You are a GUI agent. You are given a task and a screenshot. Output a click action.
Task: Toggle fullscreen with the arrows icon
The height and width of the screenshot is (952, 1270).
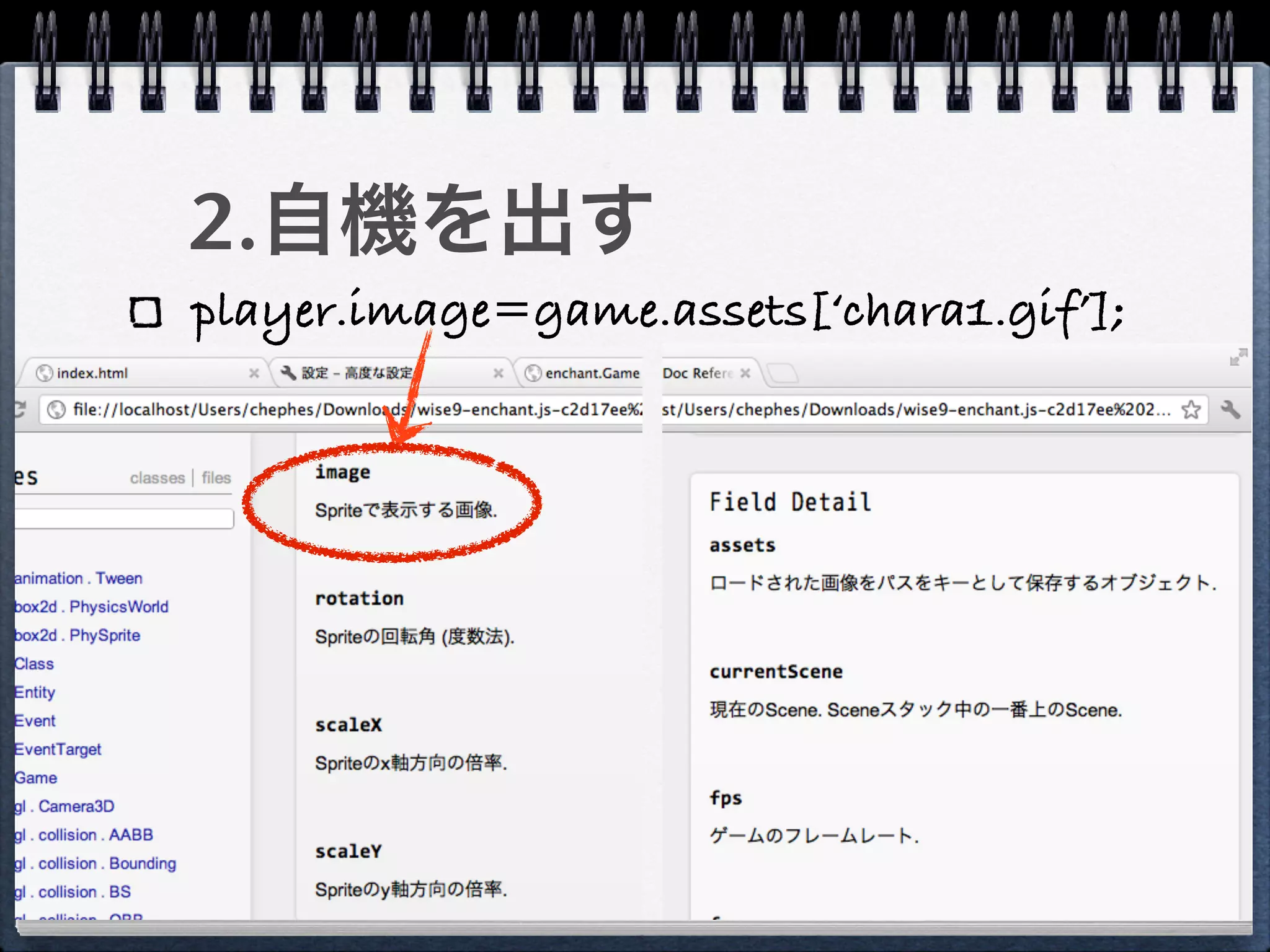[1238, 357]
